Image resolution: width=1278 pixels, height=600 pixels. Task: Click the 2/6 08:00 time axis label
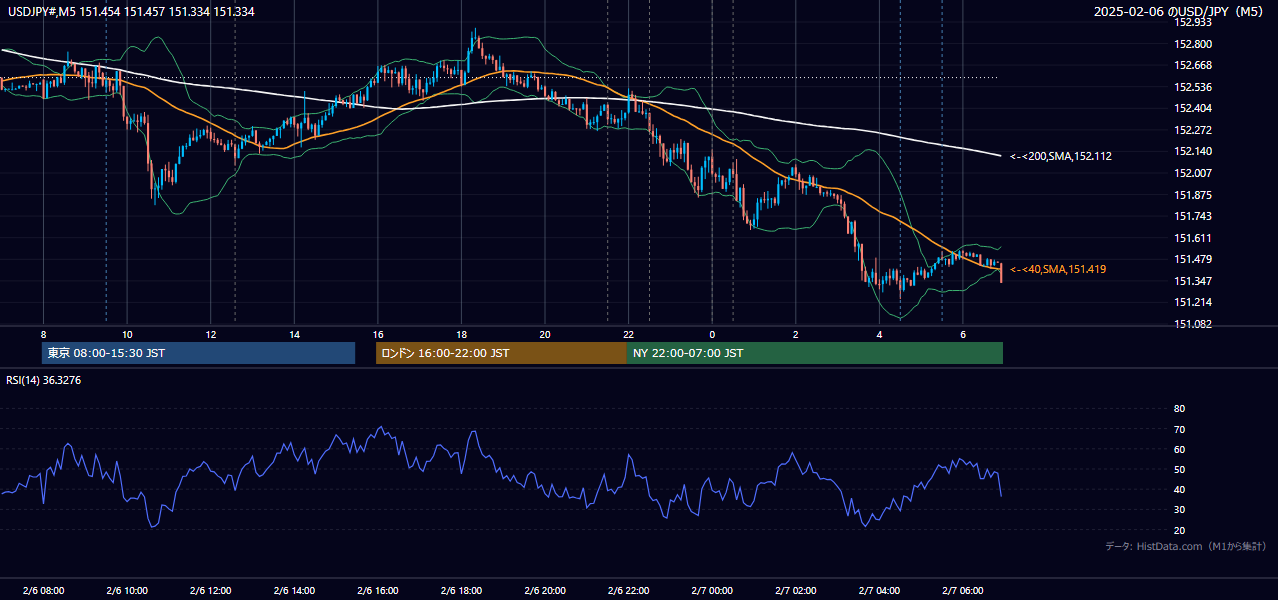43,590
